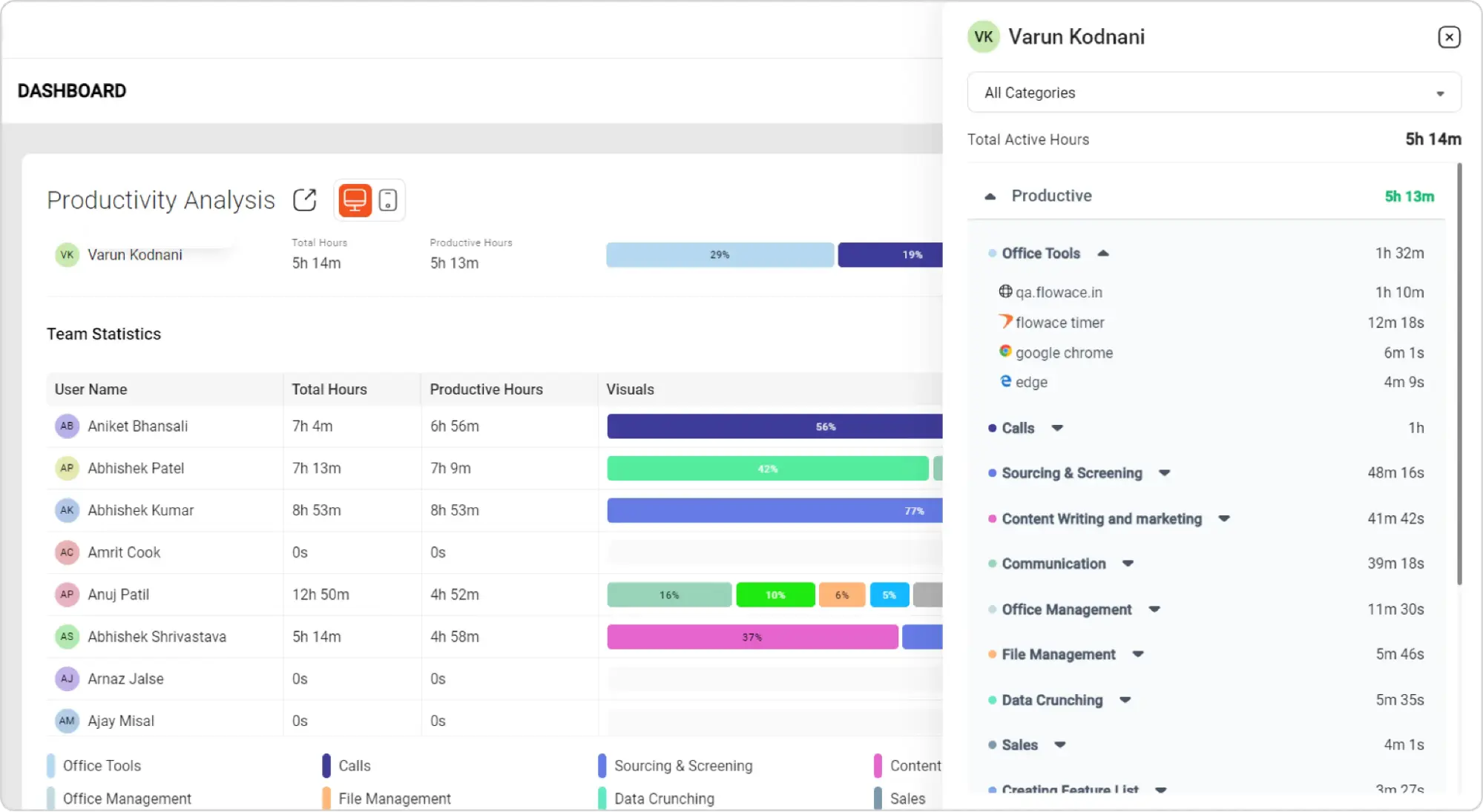Switch to desktop monitor view toggle

[x=355, y=199]
